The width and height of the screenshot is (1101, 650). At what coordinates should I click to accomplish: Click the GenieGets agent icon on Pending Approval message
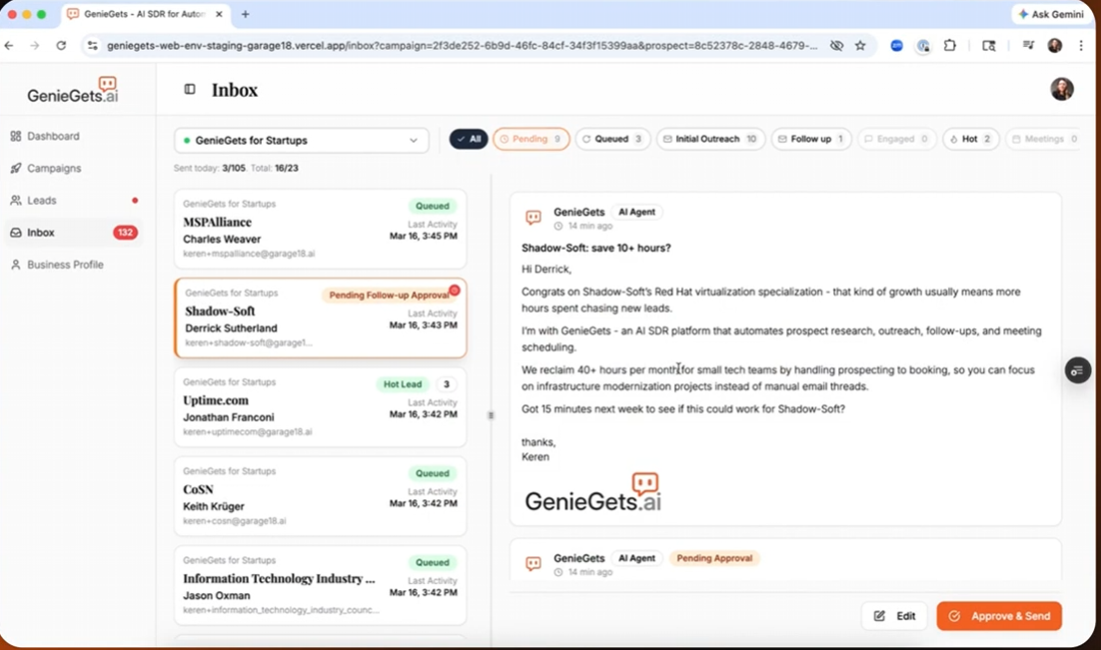[534, 563]
